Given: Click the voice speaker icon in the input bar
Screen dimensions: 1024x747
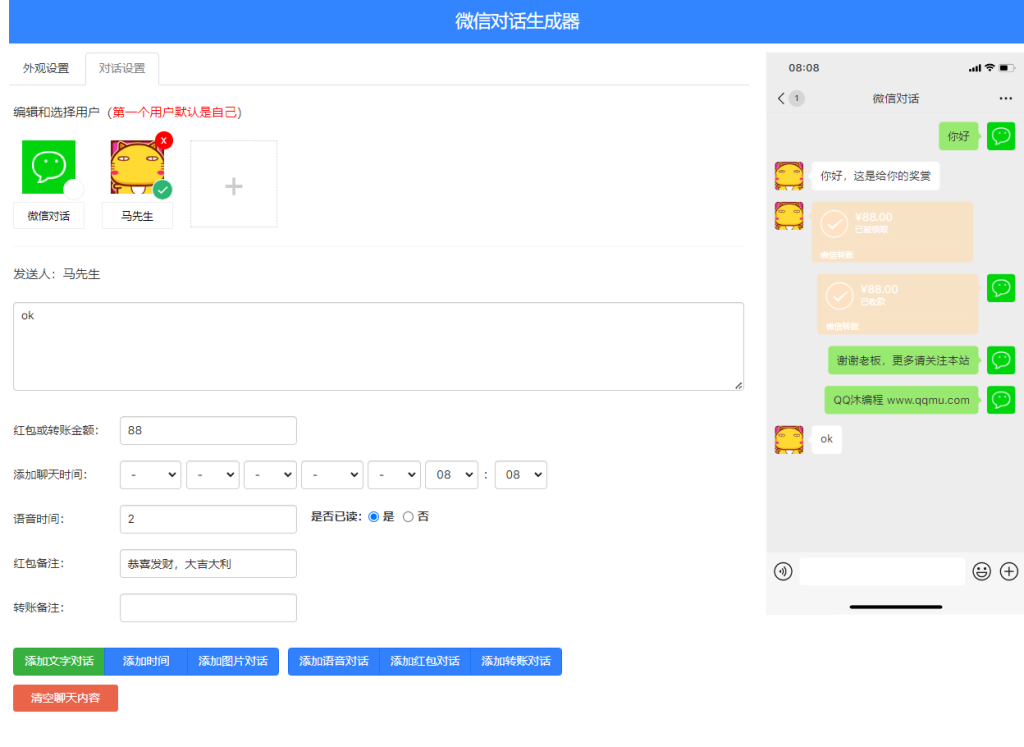Looking at the screenshot, I should click(x=783, y=571).
